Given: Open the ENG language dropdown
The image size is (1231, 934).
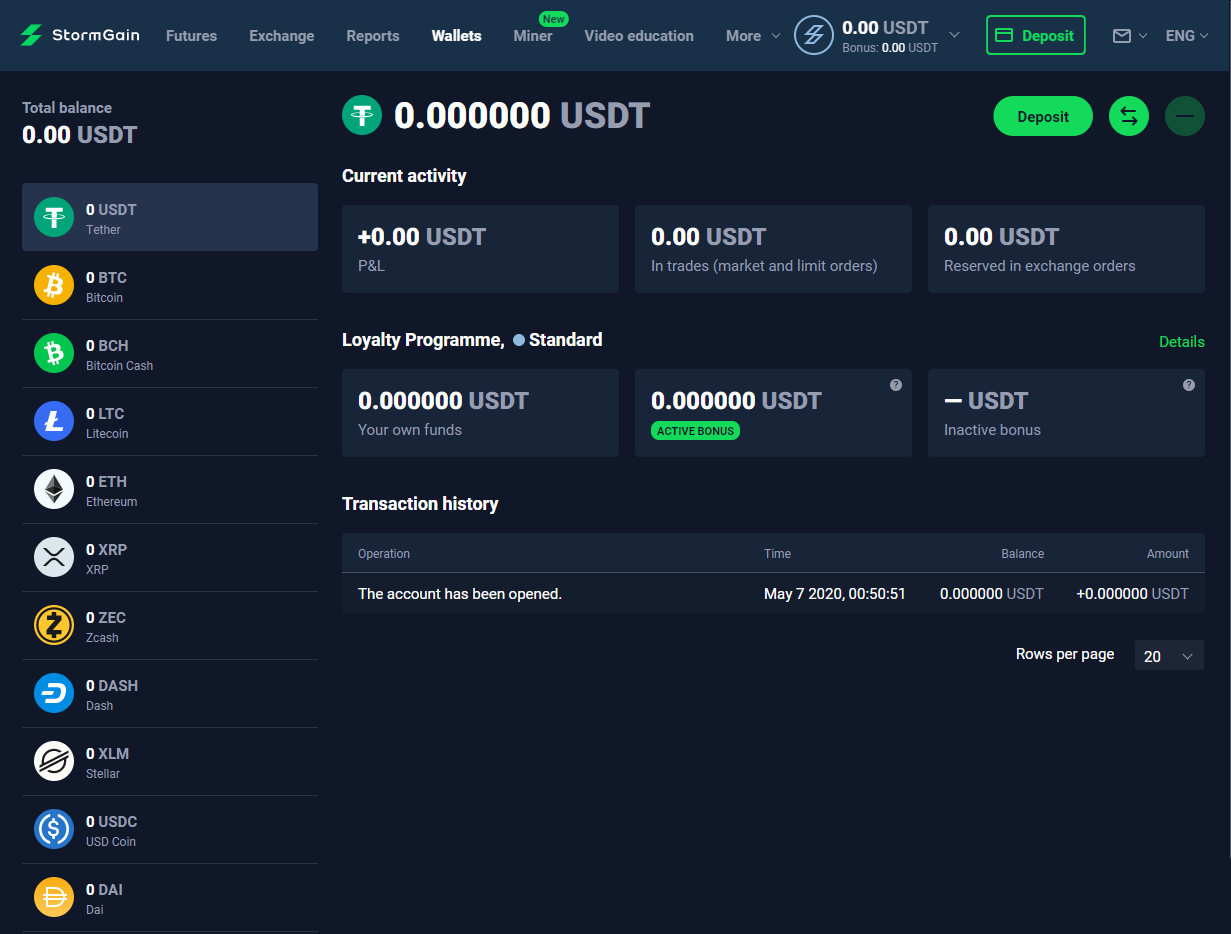Looking at the screenshot, I should [1187, 36].
